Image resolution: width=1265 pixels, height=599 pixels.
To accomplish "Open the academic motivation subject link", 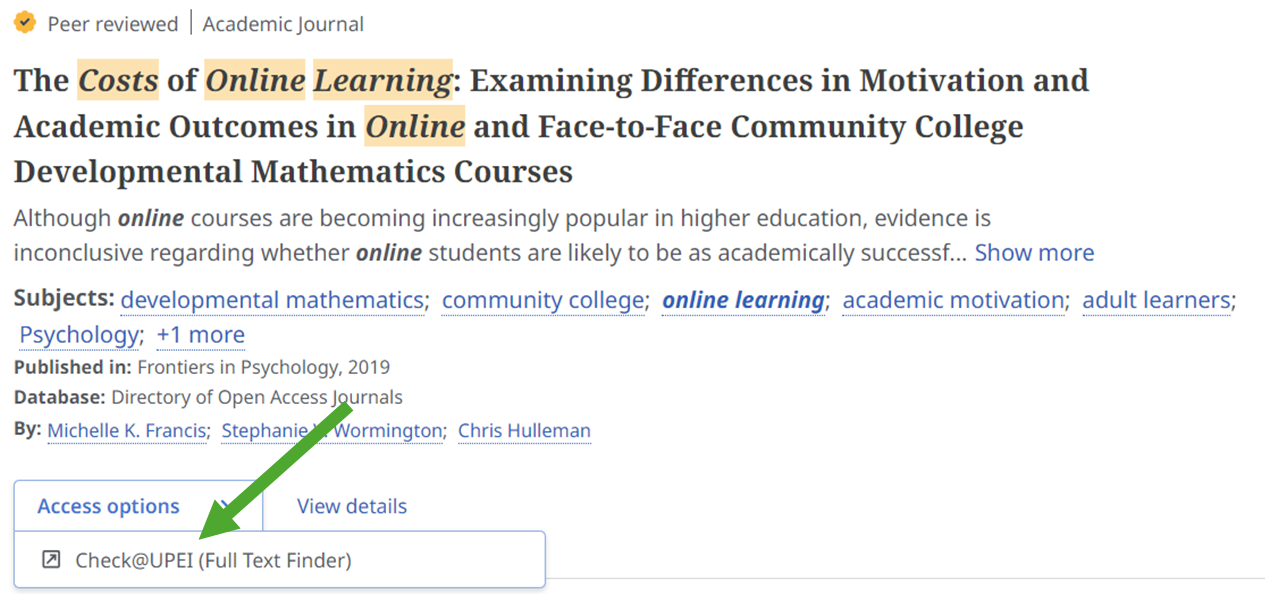I will pos(953,300).
